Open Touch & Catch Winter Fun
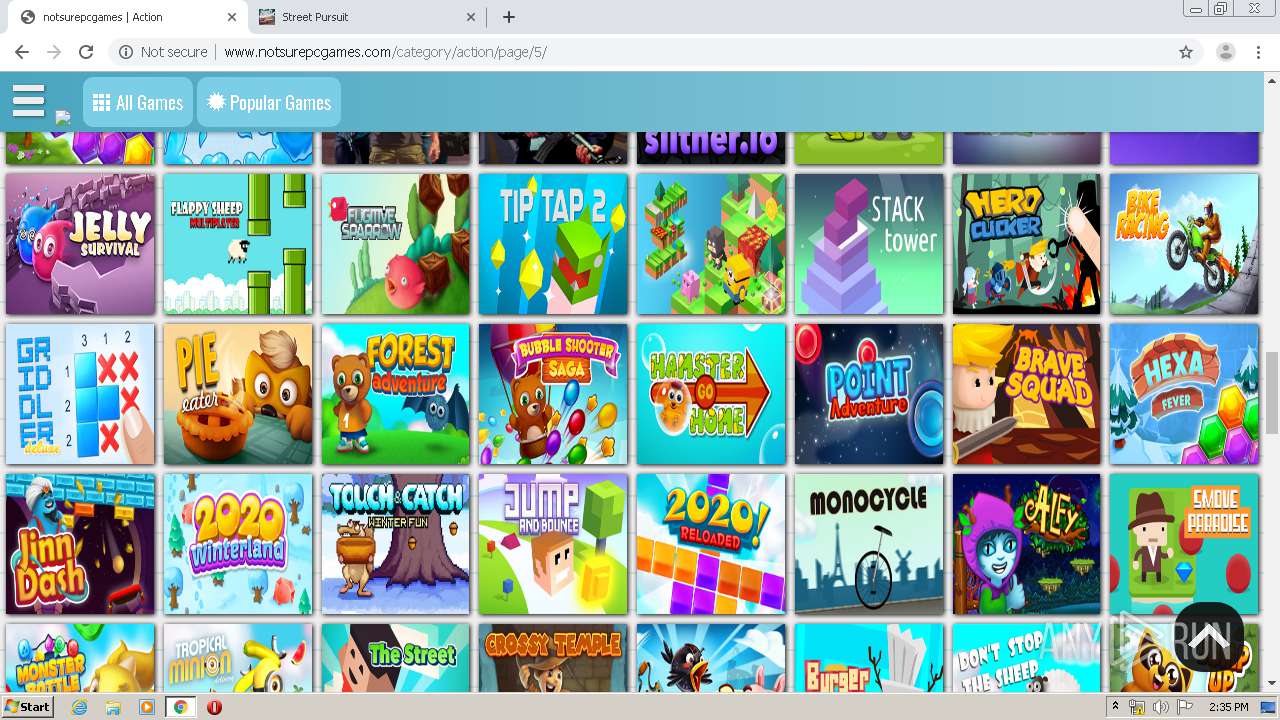Image resolution: width=1280 pixels, height=720 pixels. pyautogui.click(x=396, y=544)
